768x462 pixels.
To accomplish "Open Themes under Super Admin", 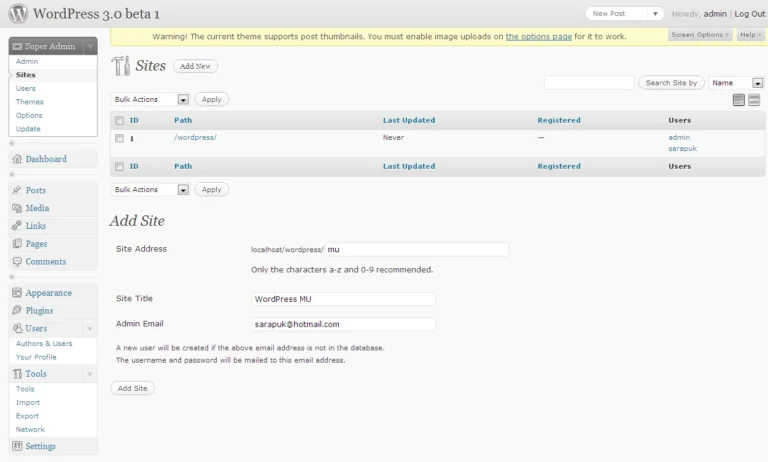I will pyautogui.click(x=29, y=102).
